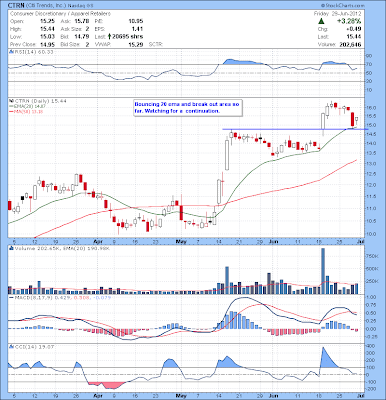Open the StockCharts.com copyright link
Screen dimensions: 386x400
(343, 6)
